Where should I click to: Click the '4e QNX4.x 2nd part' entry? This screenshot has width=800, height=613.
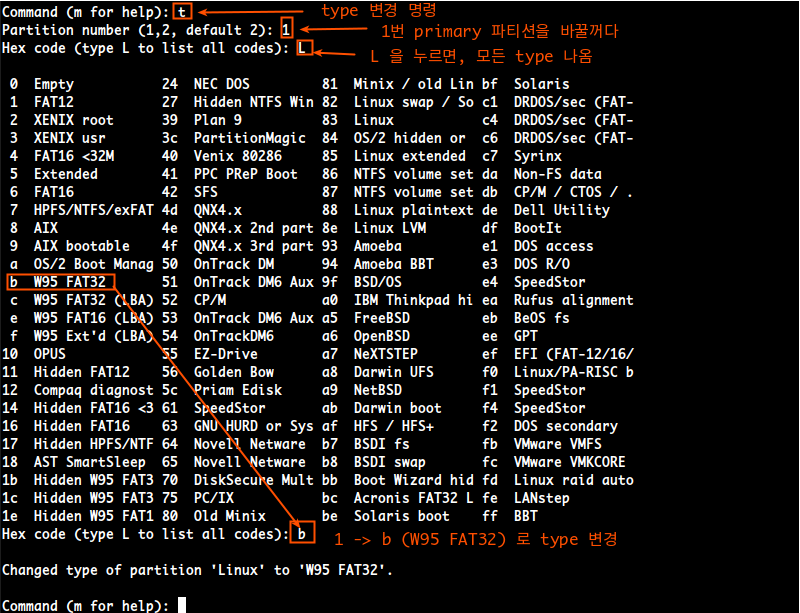(238, 228)
